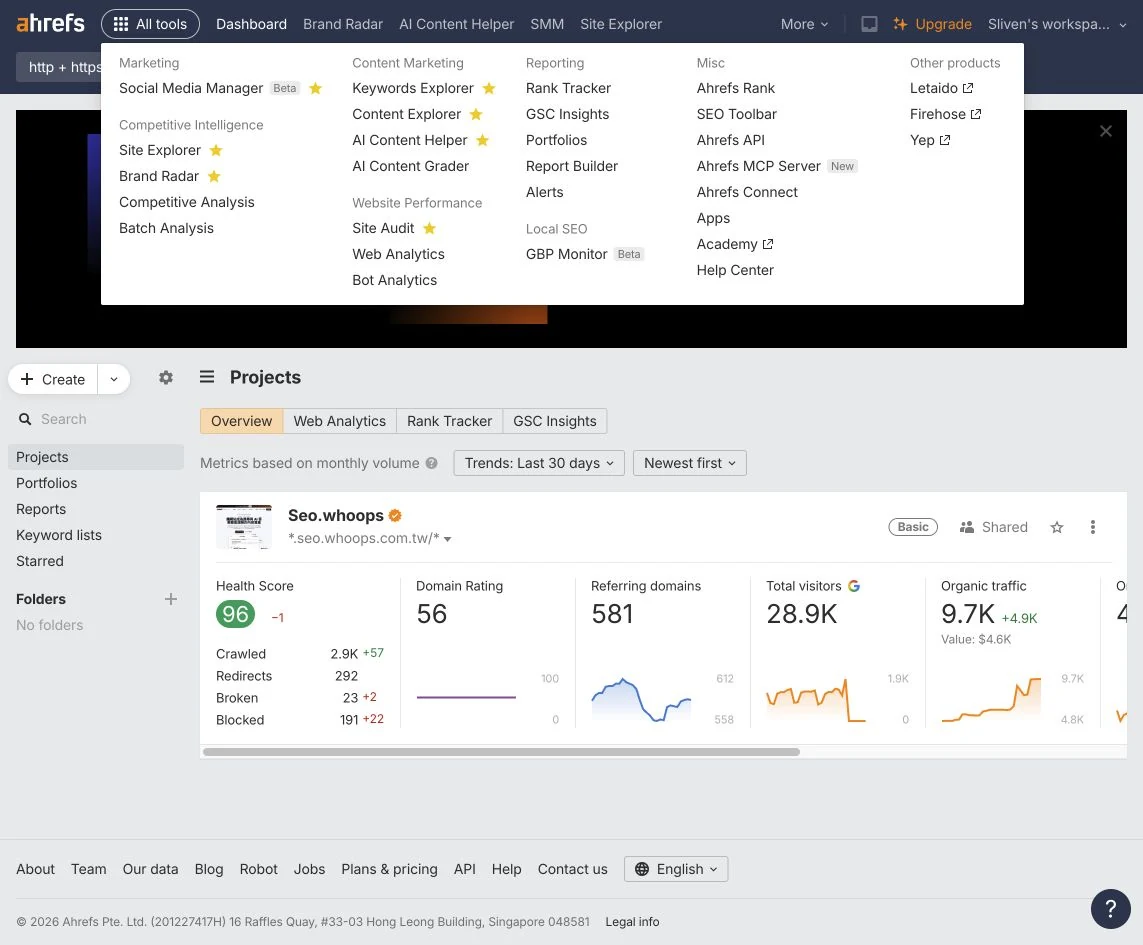Unstar Social Media Manager favorite
Viewport: 1143px width, 945px height.
click(316, 88)
